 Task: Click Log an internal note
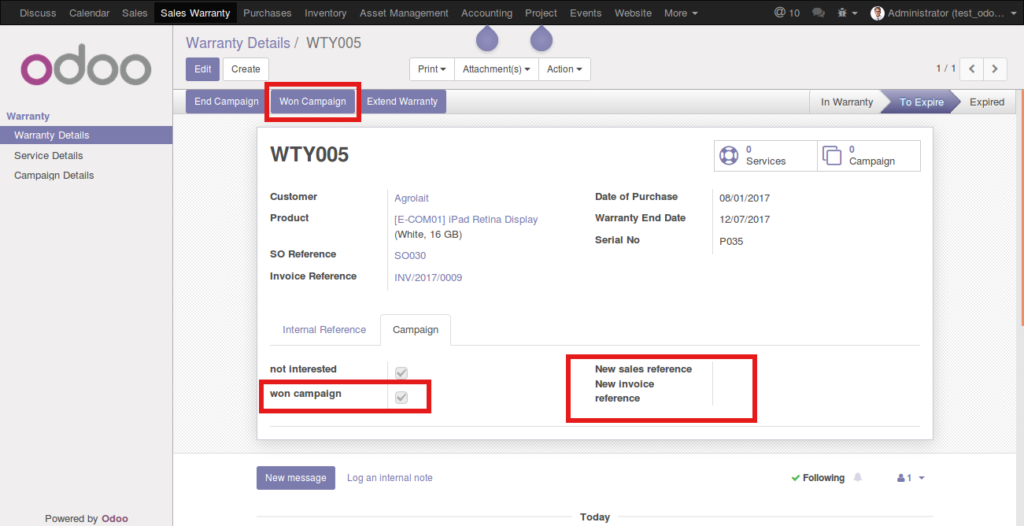tap(389, 478)
